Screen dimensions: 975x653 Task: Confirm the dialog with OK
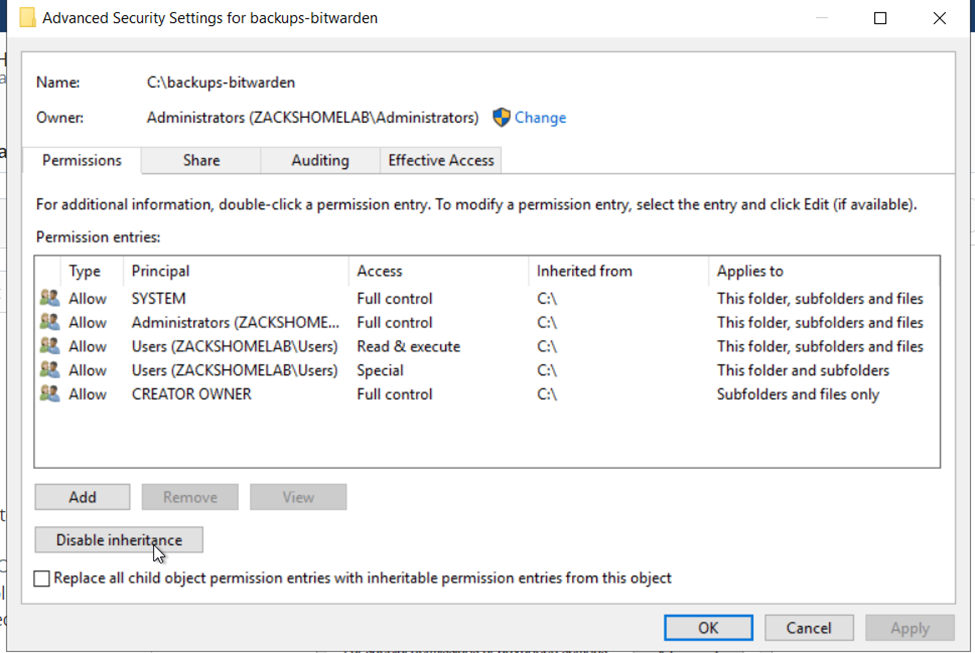pos(708,628)
